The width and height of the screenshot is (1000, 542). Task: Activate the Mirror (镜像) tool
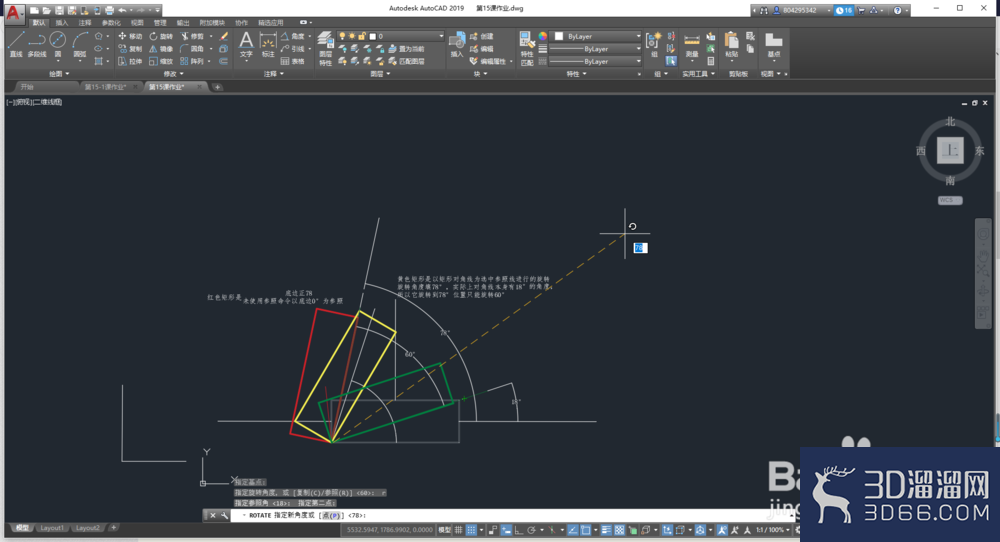pos(161,48)
